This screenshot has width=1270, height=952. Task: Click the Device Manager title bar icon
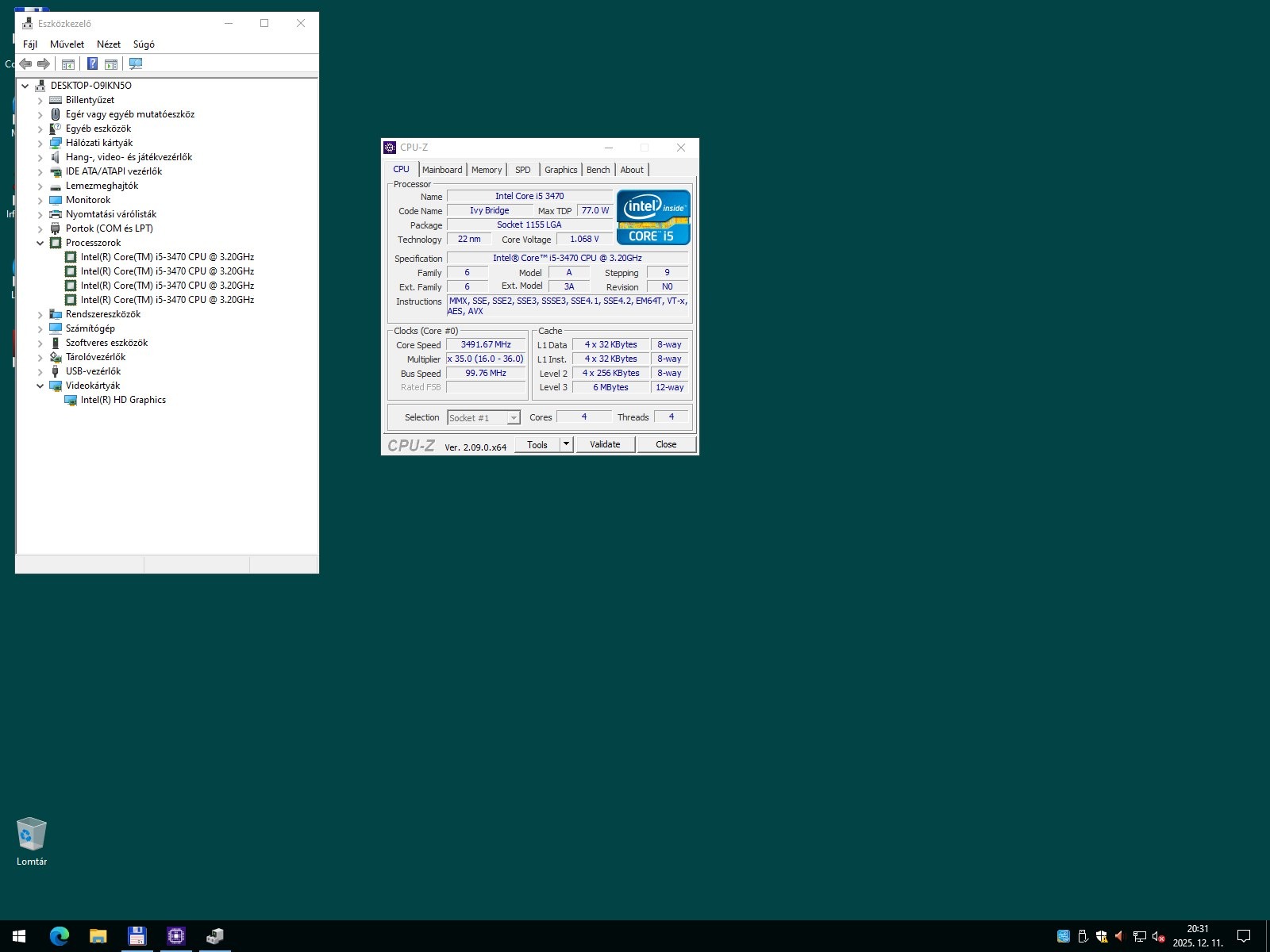[28, 24]
